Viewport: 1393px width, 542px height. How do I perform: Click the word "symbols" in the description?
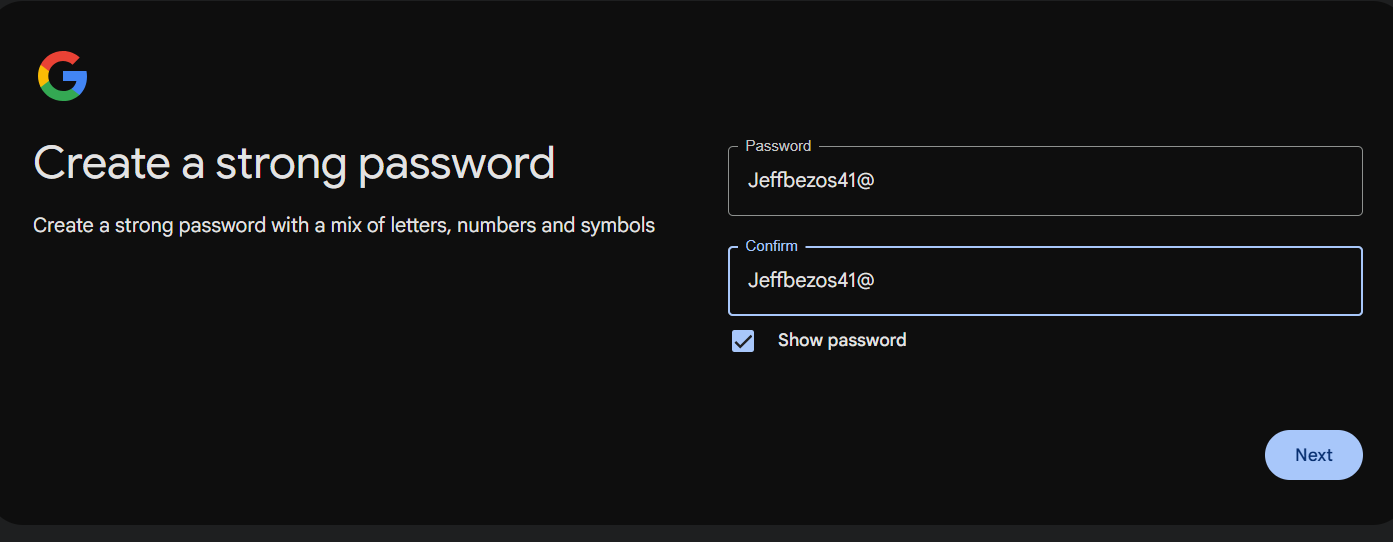(617, 225)
